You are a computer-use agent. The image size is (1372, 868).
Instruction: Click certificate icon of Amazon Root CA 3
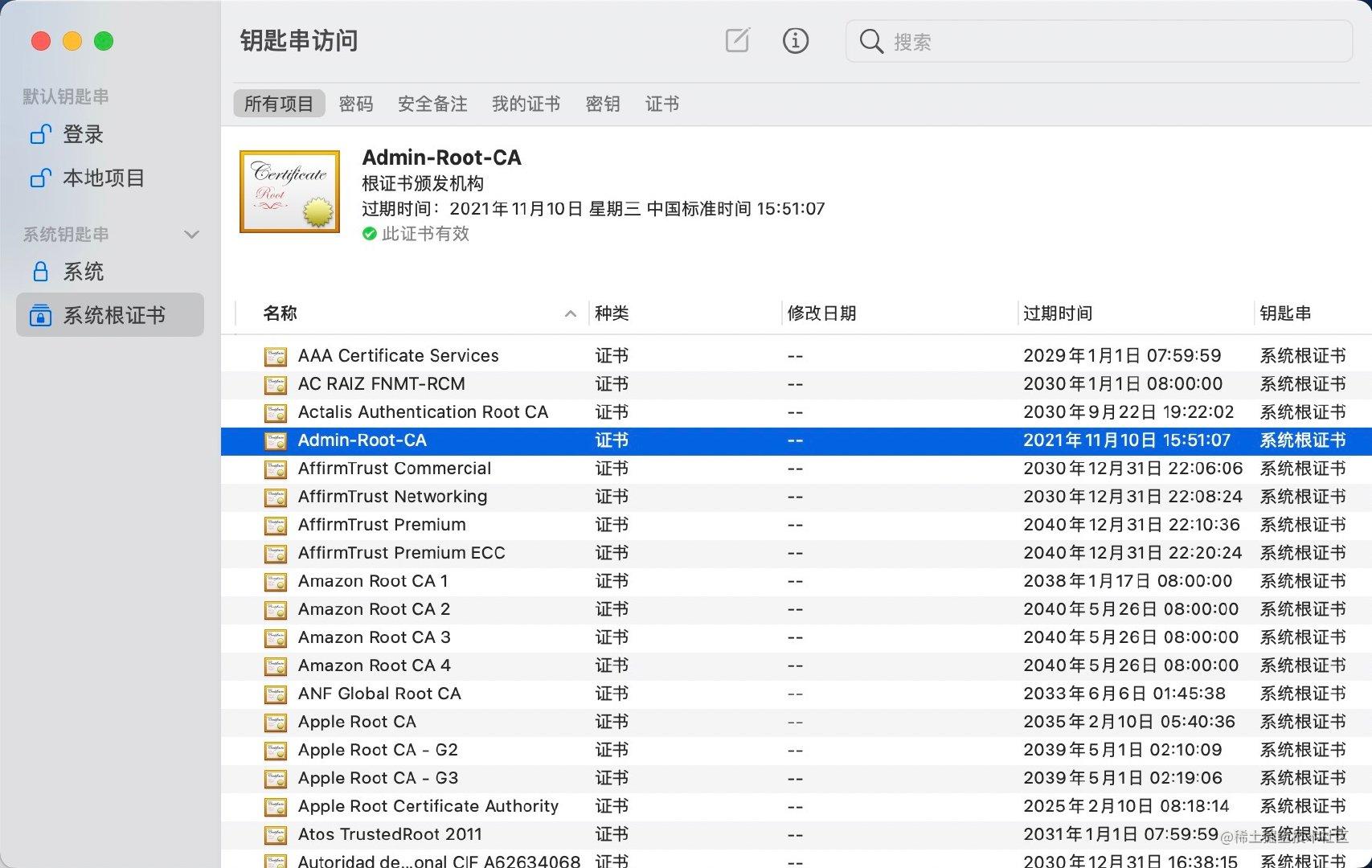coord(276,637)
